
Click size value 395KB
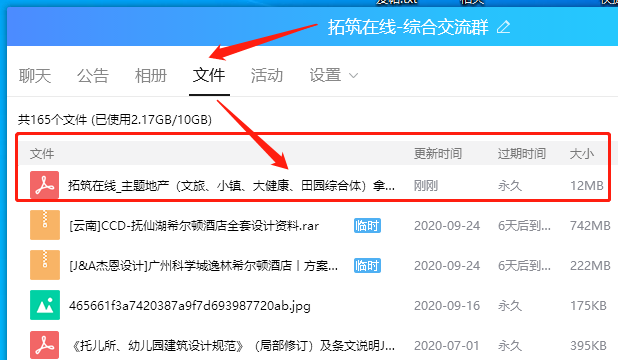pyautogui.click(x=588, y=346)
